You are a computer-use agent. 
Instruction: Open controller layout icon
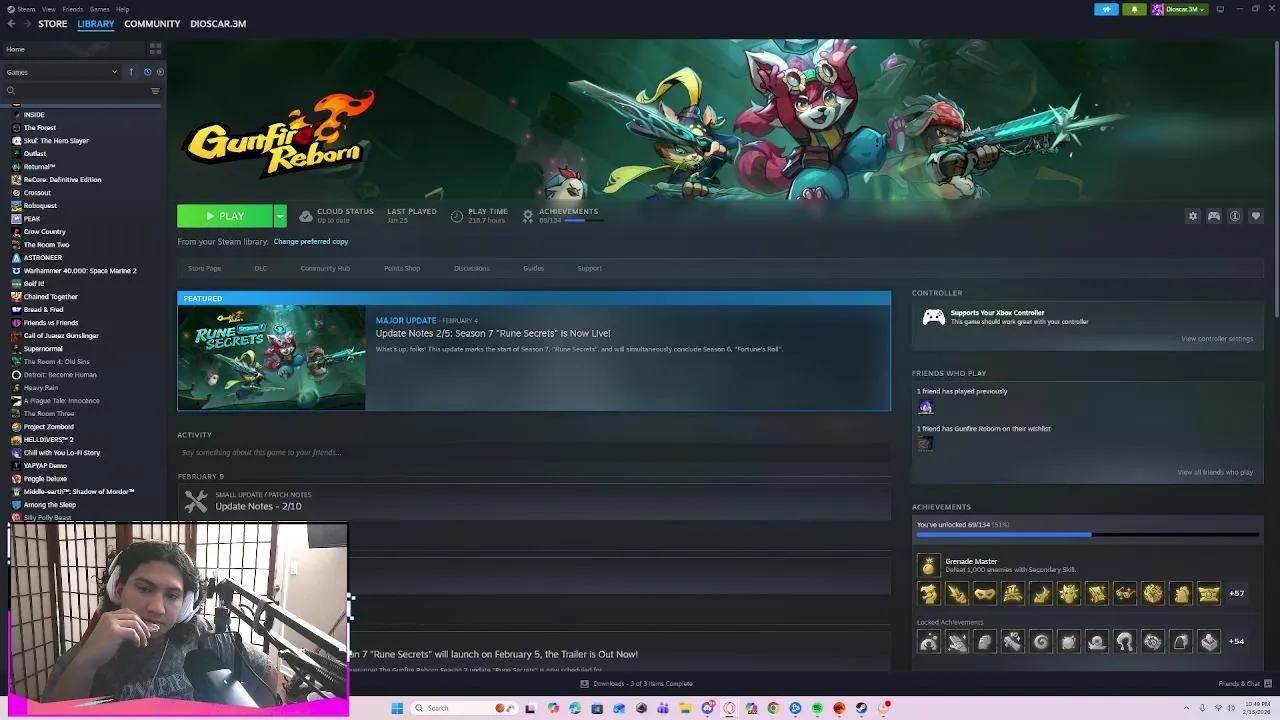point(1214,216)
